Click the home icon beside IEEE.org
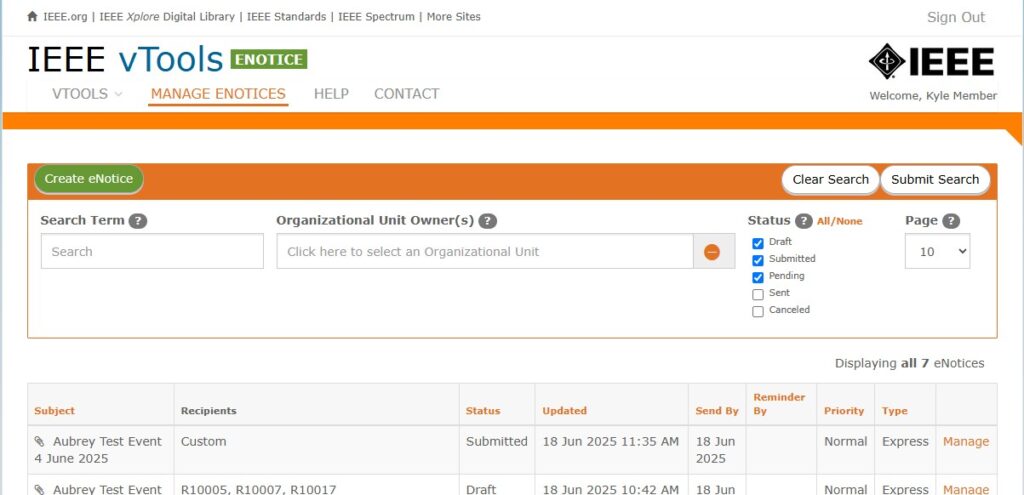This screenshot has height=495, width=1024. 33,16
